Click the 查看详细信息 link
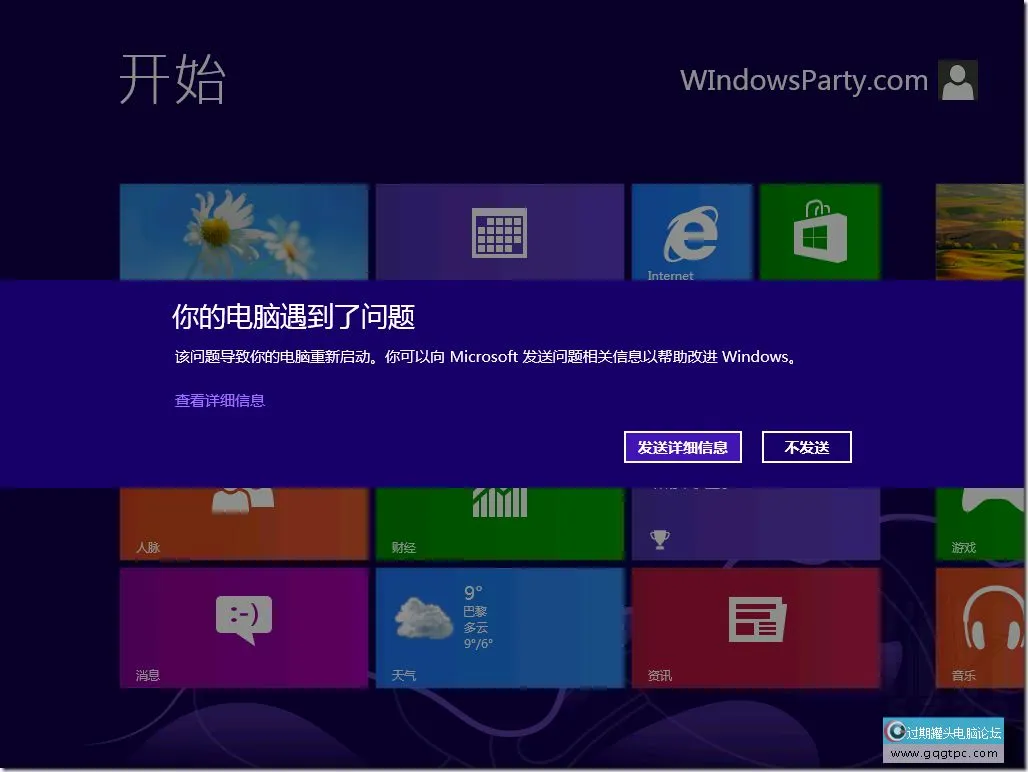1028x772 pixels. tap(220, 400)
